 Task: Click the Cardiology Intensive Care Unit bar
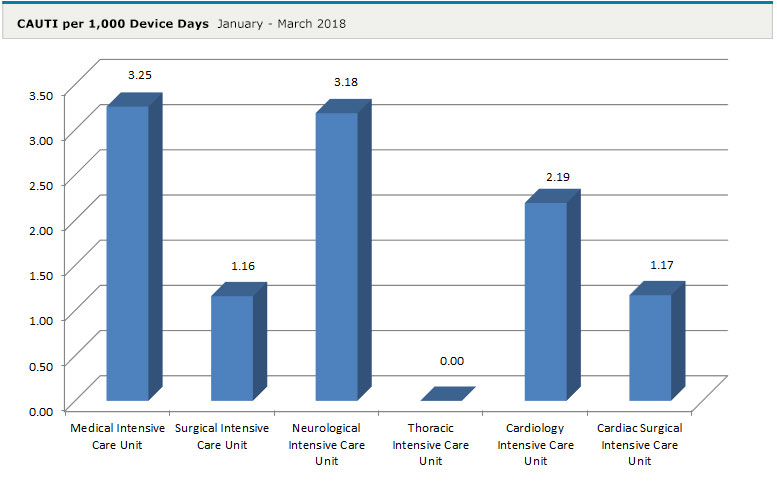545,300
